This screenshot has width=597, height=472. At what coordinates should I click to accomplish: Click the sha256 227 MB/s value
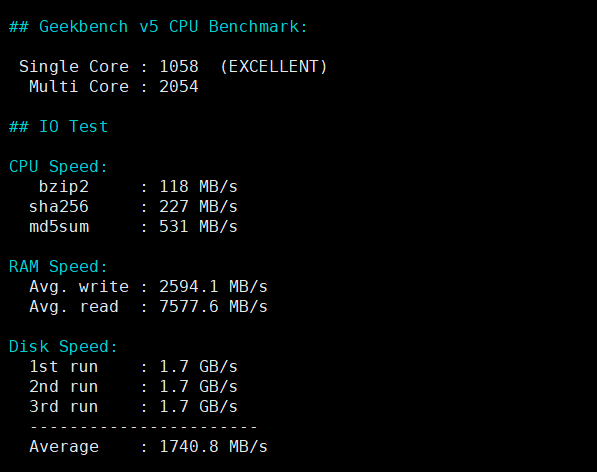pyautogui.click(x=198, y=207)
